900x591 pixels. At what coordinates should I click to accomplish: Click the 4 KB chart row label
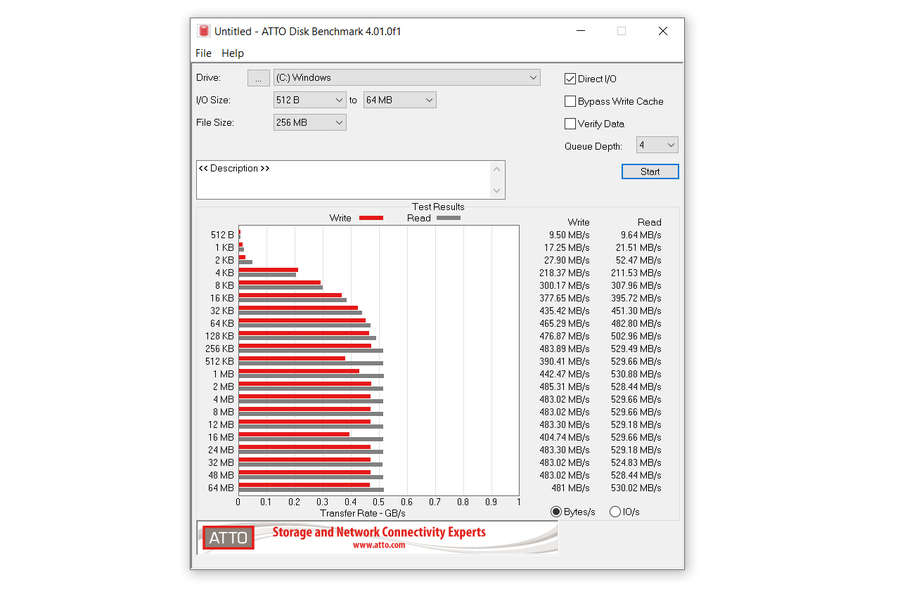point(224,273)
